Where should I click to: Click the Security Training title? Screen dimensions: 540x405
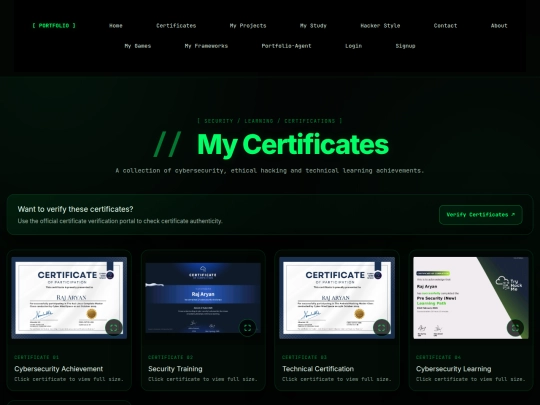pyautogui.click(x=175, y=369)
